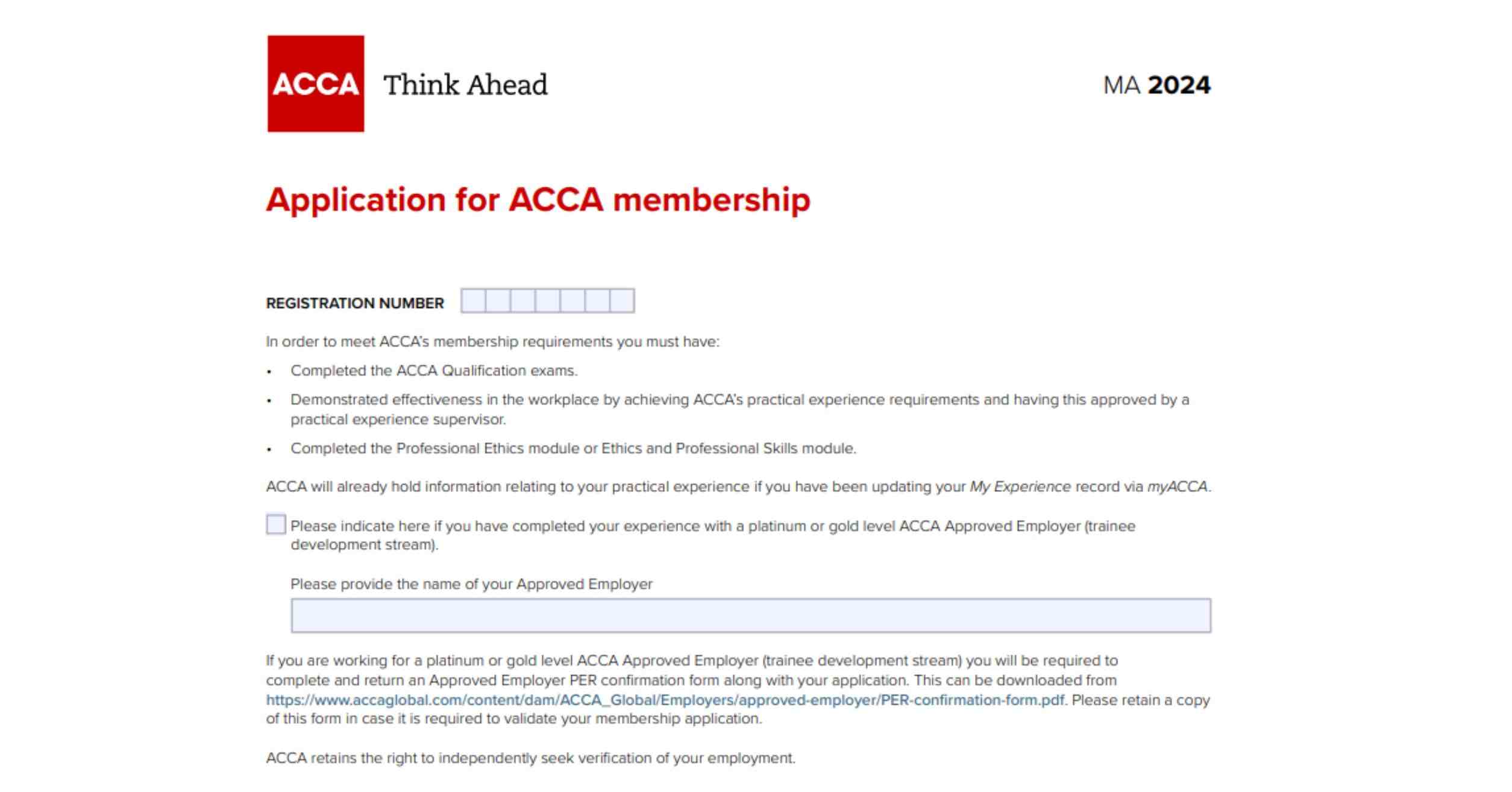This screenshot has width=1512, height=792.
Task: Click the Approved Employer name input field
Action: [x=751, y=615]
